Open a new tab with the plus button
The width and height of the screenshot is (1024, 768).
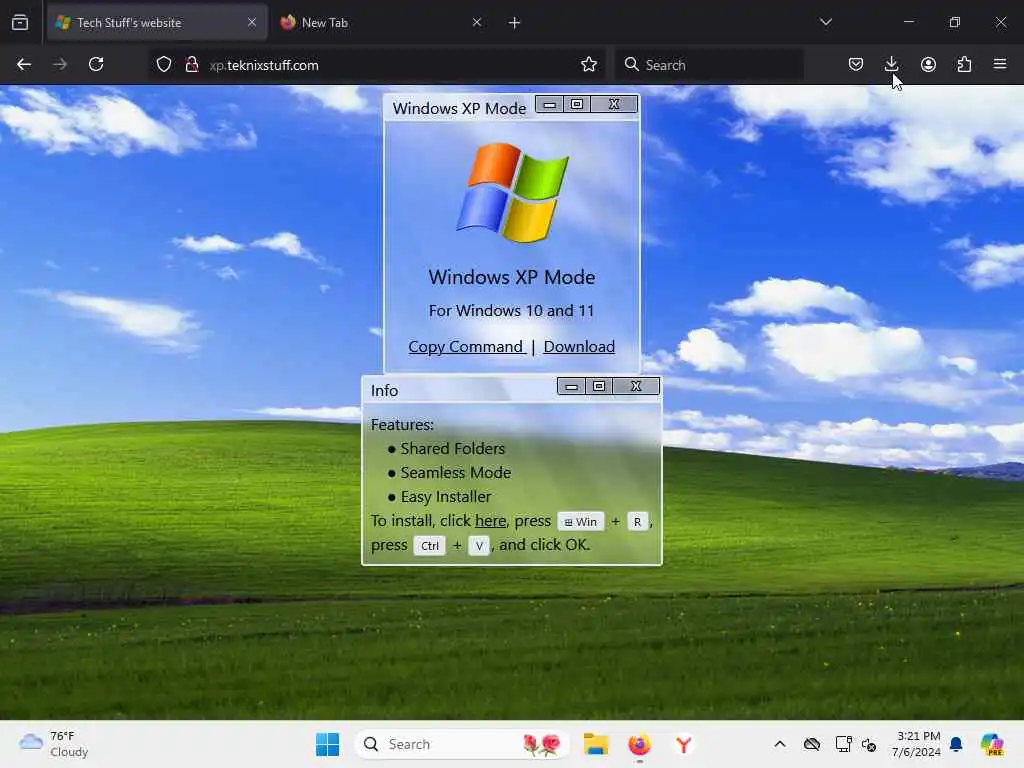pyautogui.click(x=515, y=23)
